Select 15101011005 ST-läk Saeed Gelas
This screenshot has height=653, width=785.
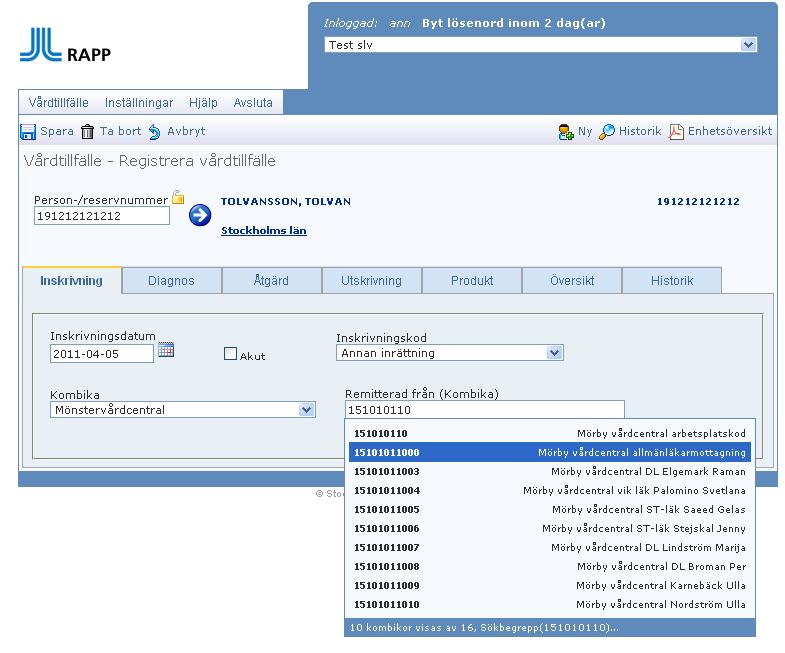pyautogui.click(x=550, y=509)
